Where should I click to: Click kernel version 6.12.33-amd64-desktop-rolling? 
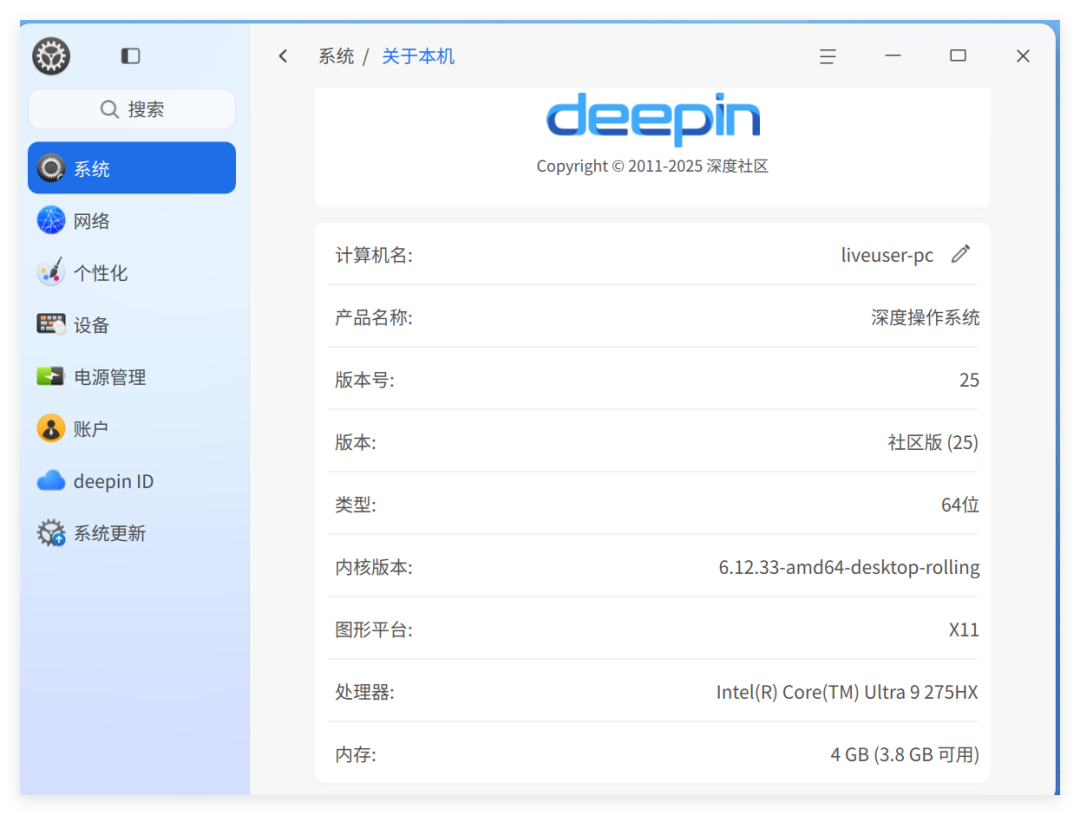click(x=849, y=567)
